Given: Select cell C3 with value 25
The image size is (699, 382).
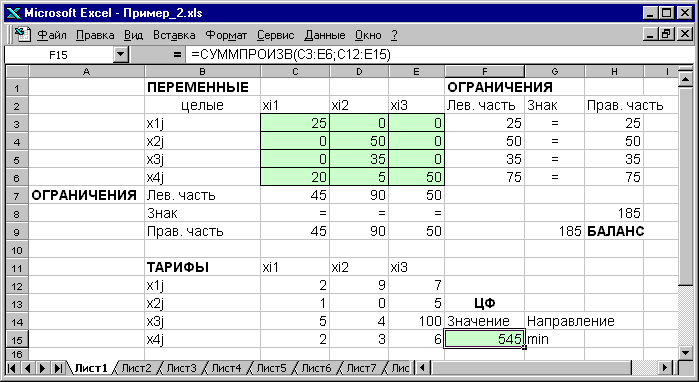Looking at the screenshot, I should tap(295, 123).
